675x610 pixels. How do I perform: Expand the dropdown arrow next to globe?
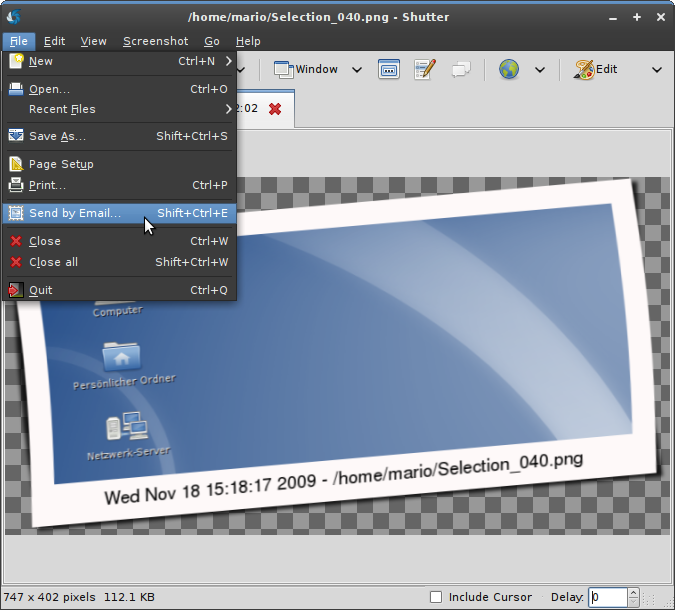pyautogui.click(x=540, y=69)
